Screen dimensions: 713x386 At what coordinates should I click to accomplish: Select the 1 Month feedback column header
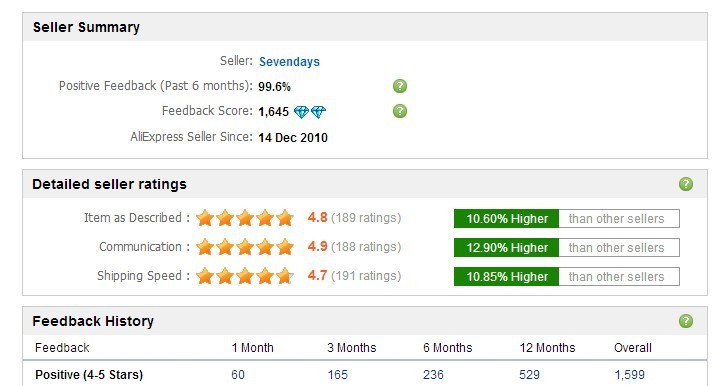coord(252,348)
